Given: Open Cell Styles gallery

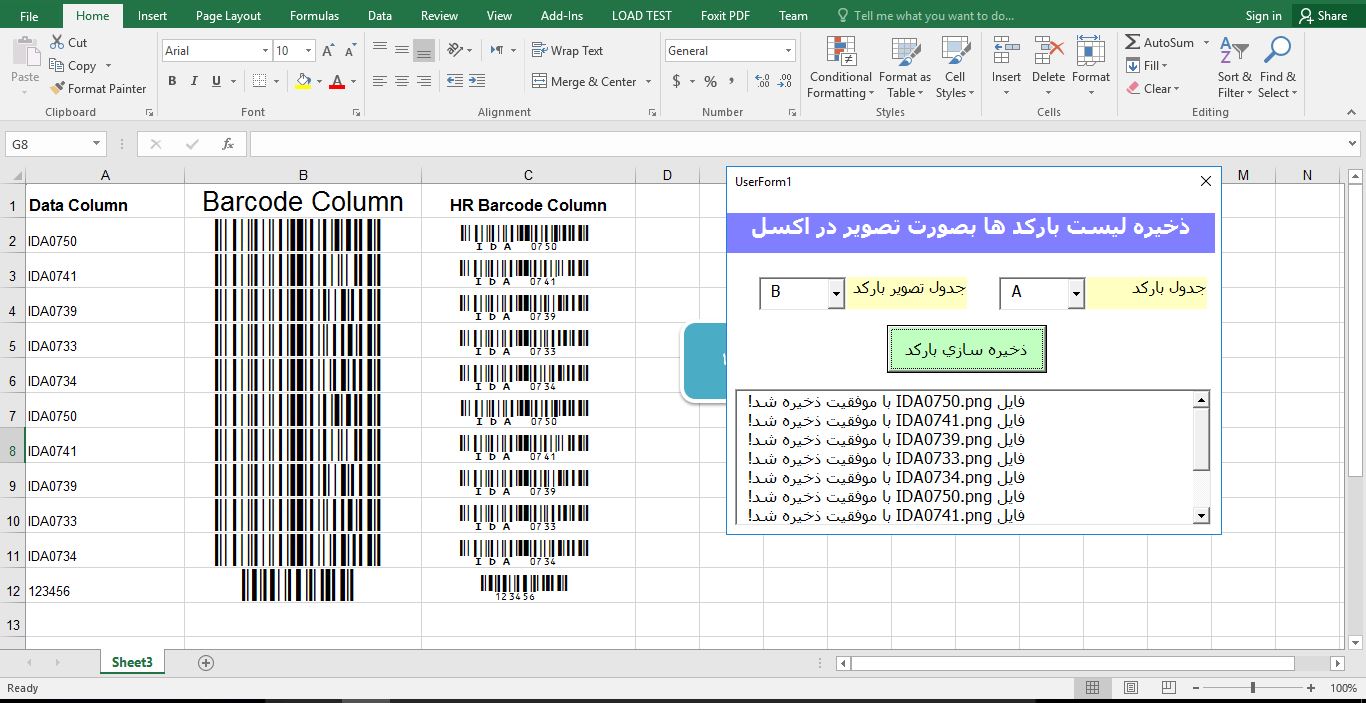Looking at the screenshot, I should coord(955,67).
